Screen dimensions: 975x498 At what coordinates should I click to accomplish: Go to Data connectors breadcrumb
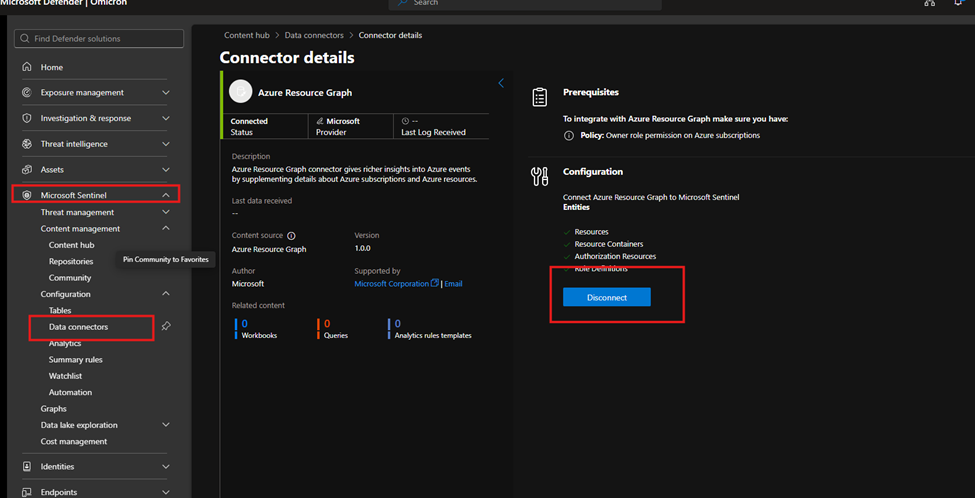[314, 35]
